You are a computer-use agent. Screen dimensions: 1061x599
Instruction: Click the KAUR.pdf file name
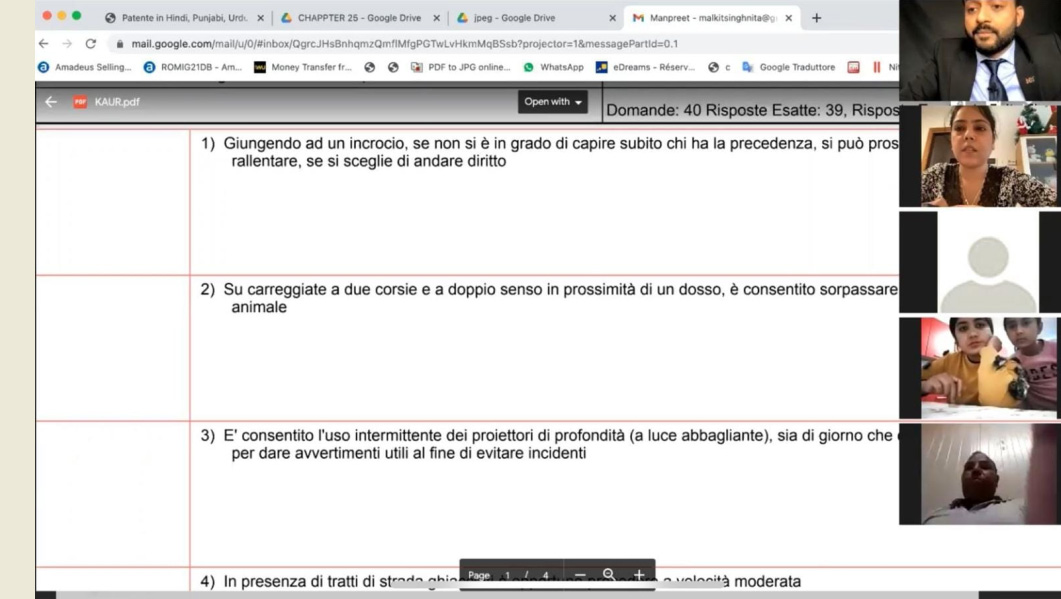click(117, 102)
